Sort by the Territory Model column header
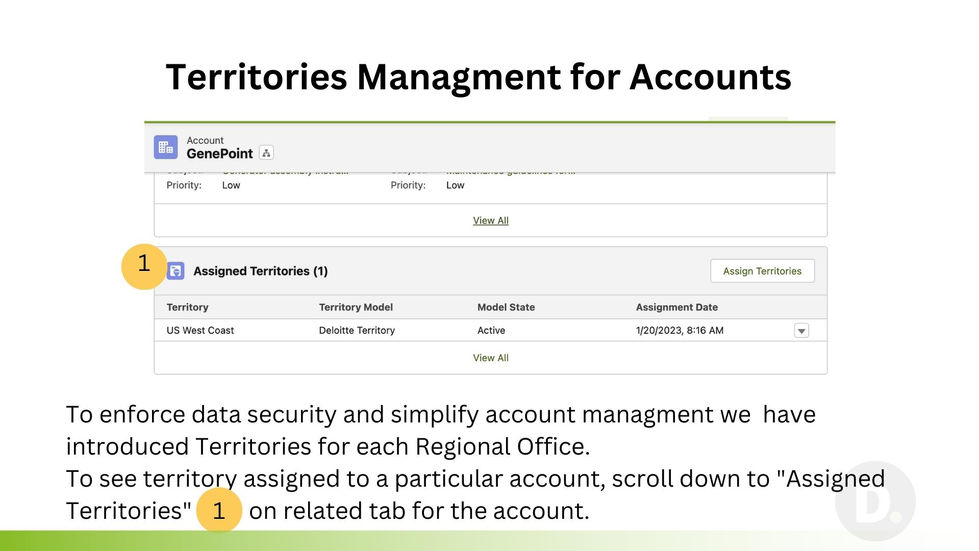 [x=356, y=307]
